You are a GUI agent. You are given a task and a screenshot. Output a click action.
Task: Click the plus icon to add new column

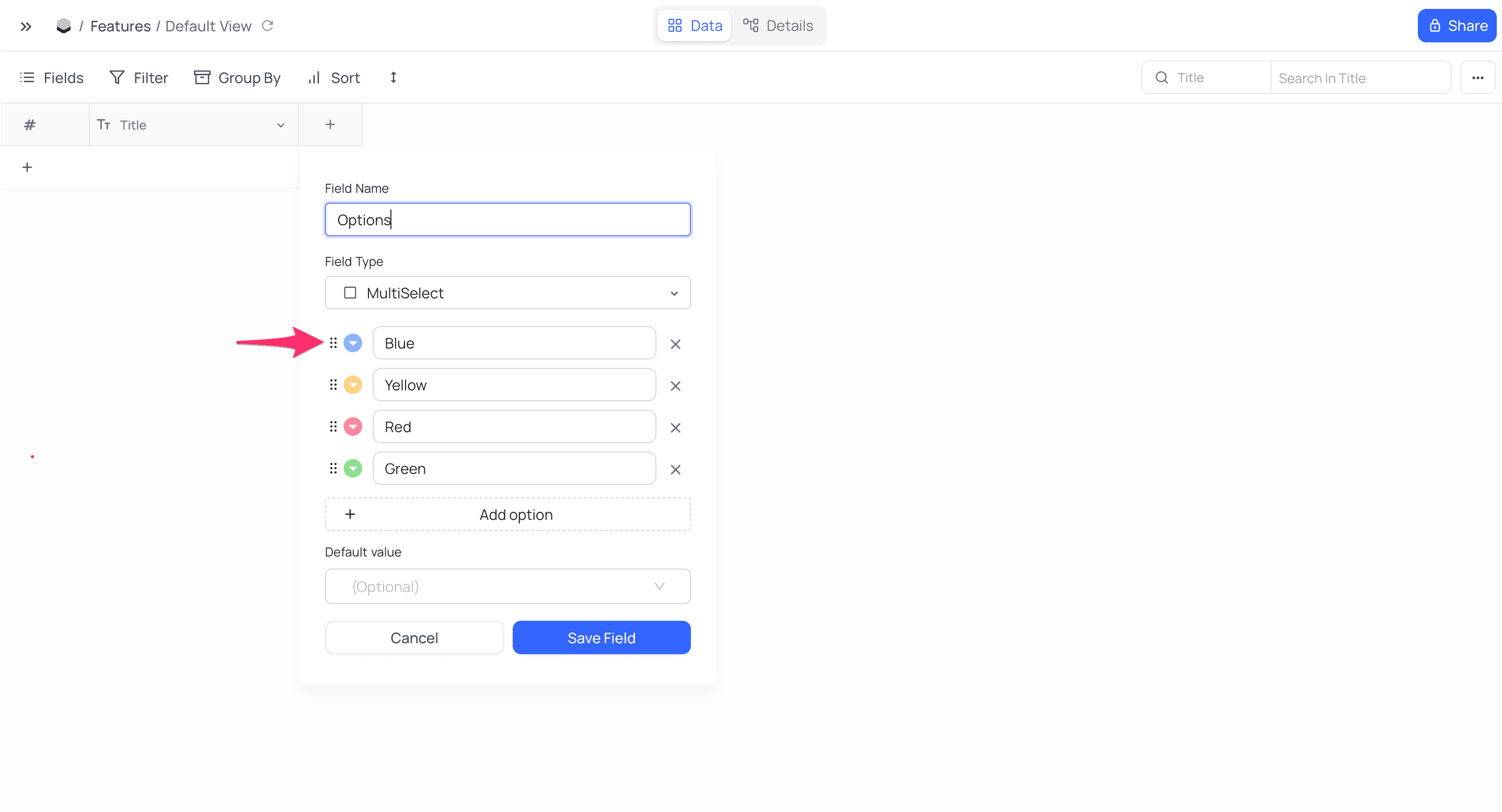pos(330,124)
